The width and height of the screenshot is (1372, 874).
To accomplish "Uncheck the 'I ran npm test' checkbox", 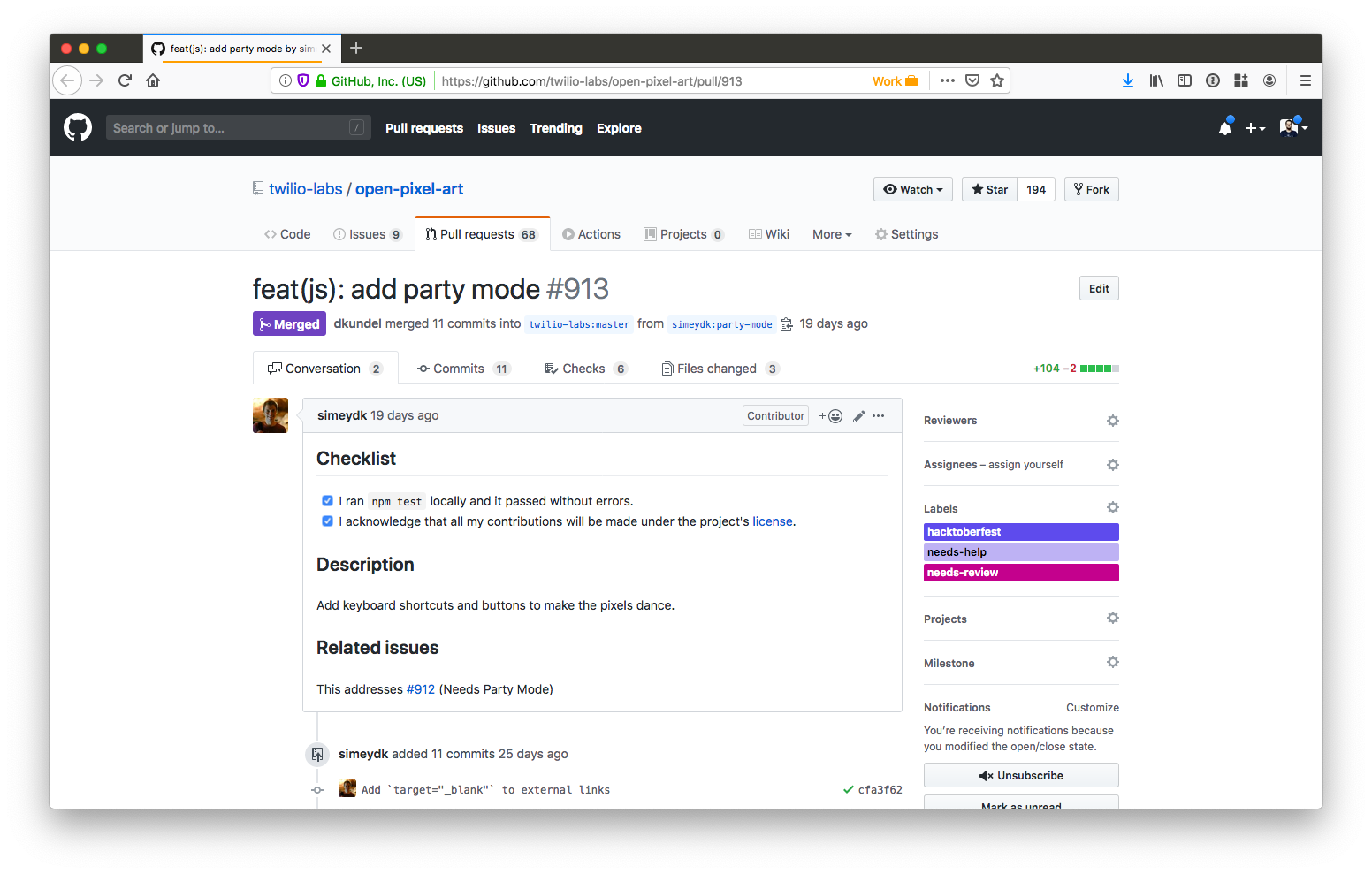I will click(327, 501).
